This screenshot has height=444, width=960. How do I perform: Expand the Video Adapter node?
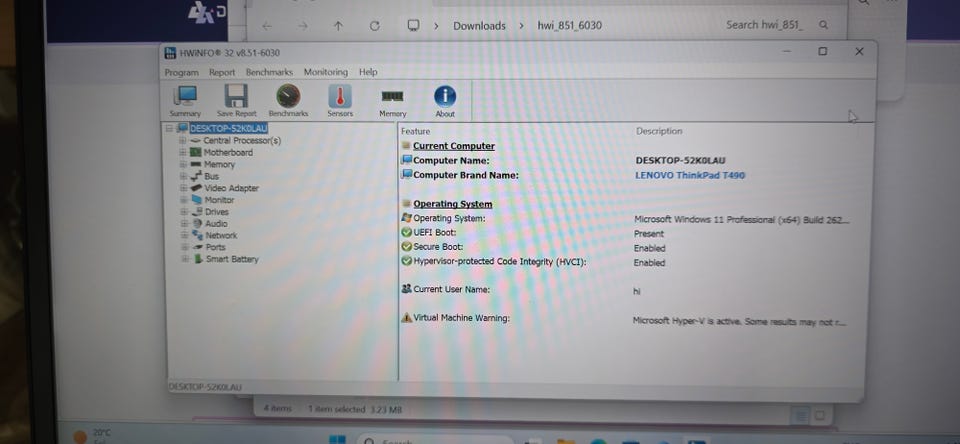tap(182, 188)
